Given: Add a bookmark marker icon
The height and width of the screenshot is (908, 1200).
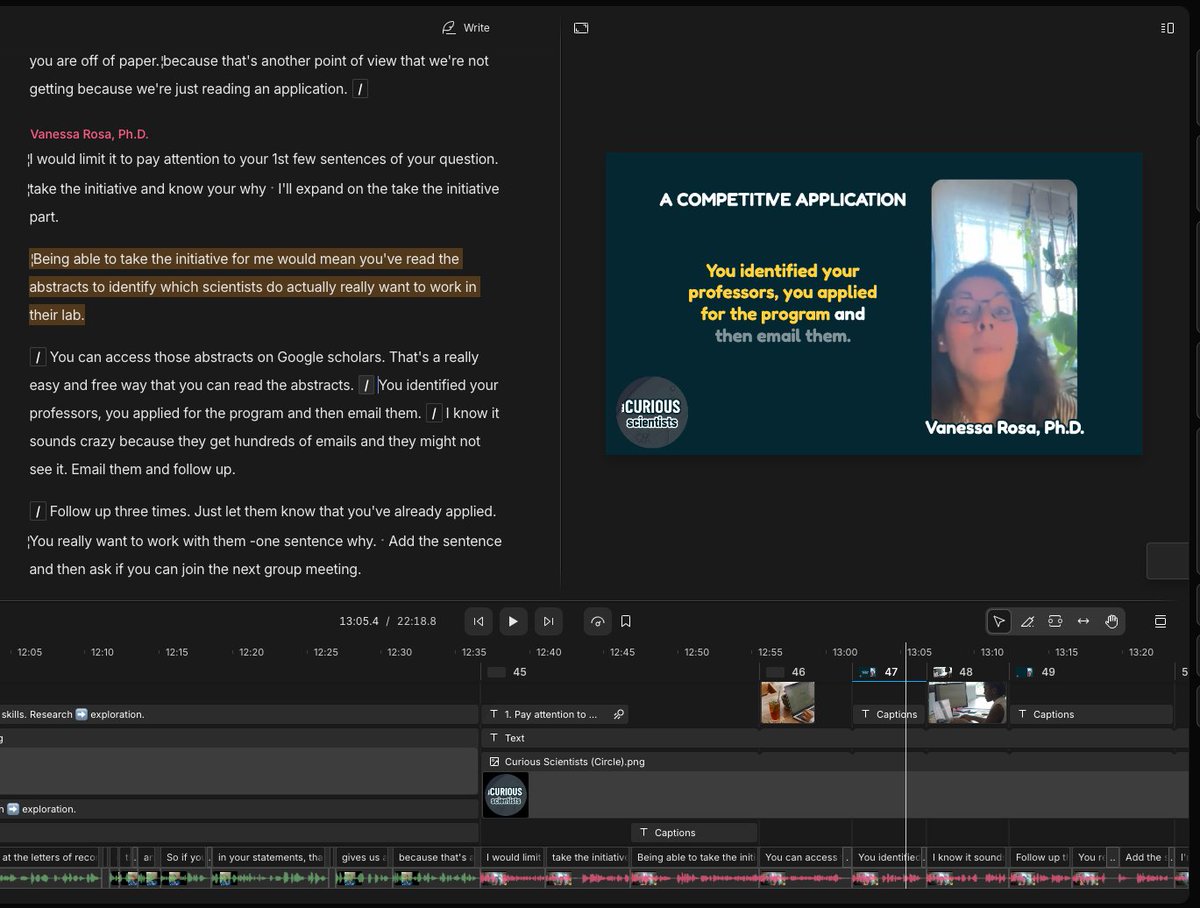Looking at the screenshot, I should (x=626, y=621).
